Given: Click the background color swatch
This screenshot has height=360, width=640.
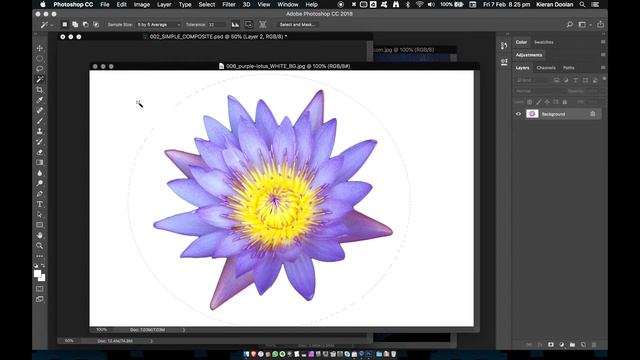Looking at the screenshot, I should tap(42, 278).
